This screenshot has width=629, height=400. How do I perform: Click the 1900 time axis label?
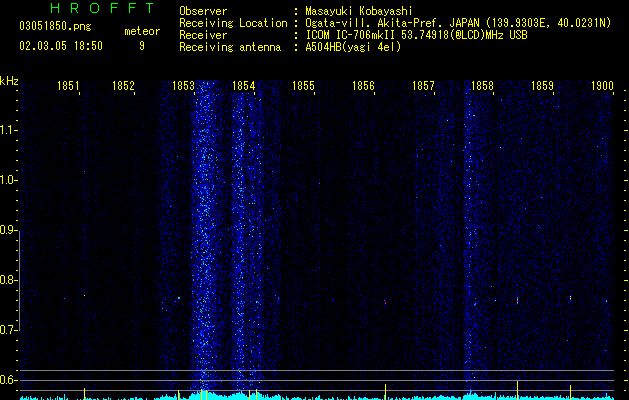pos(603,85)
